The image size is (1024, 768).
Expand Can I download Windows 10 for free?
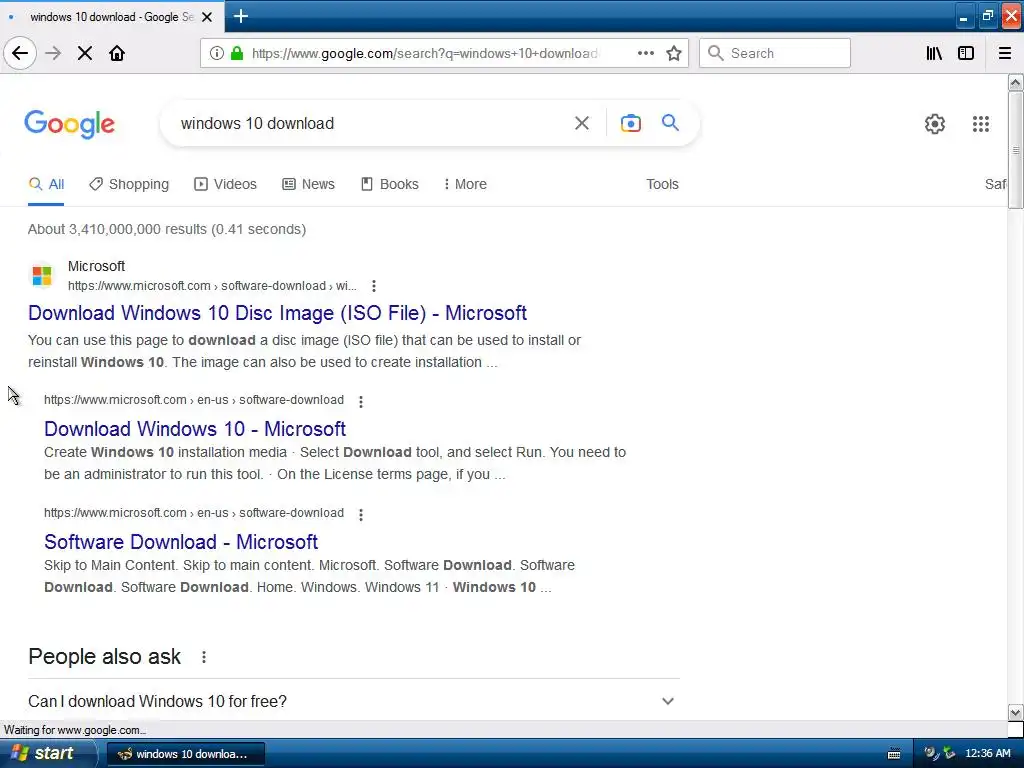click(353, 701)
